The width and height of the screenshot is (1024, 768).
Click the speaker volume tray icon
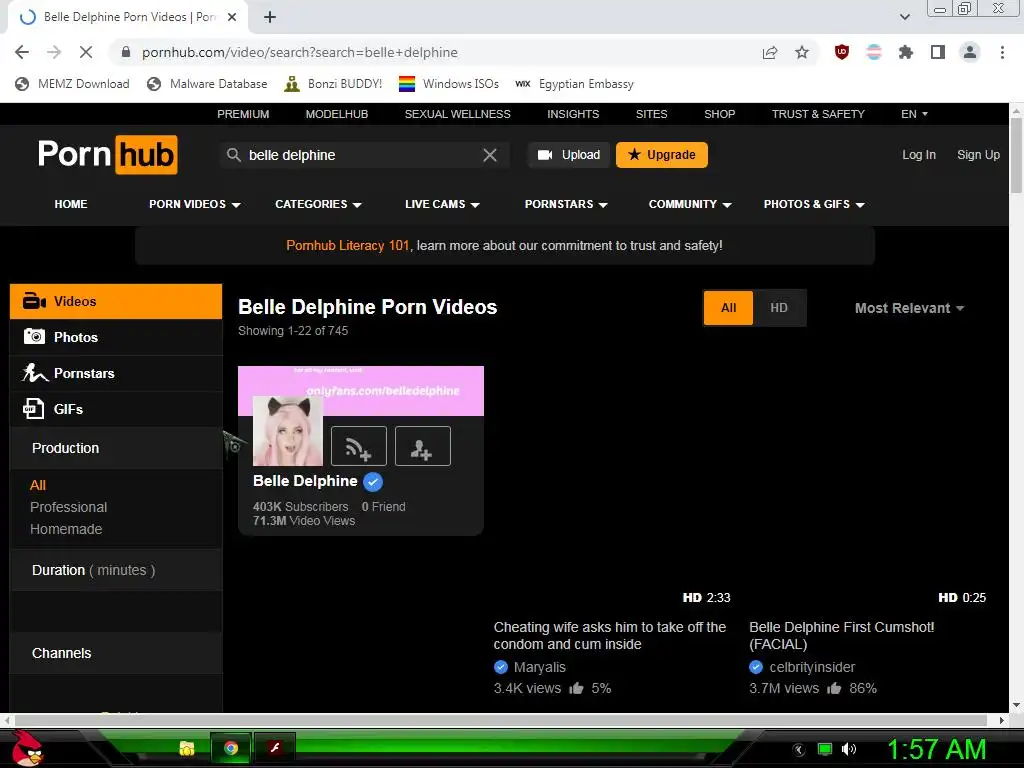848,749
